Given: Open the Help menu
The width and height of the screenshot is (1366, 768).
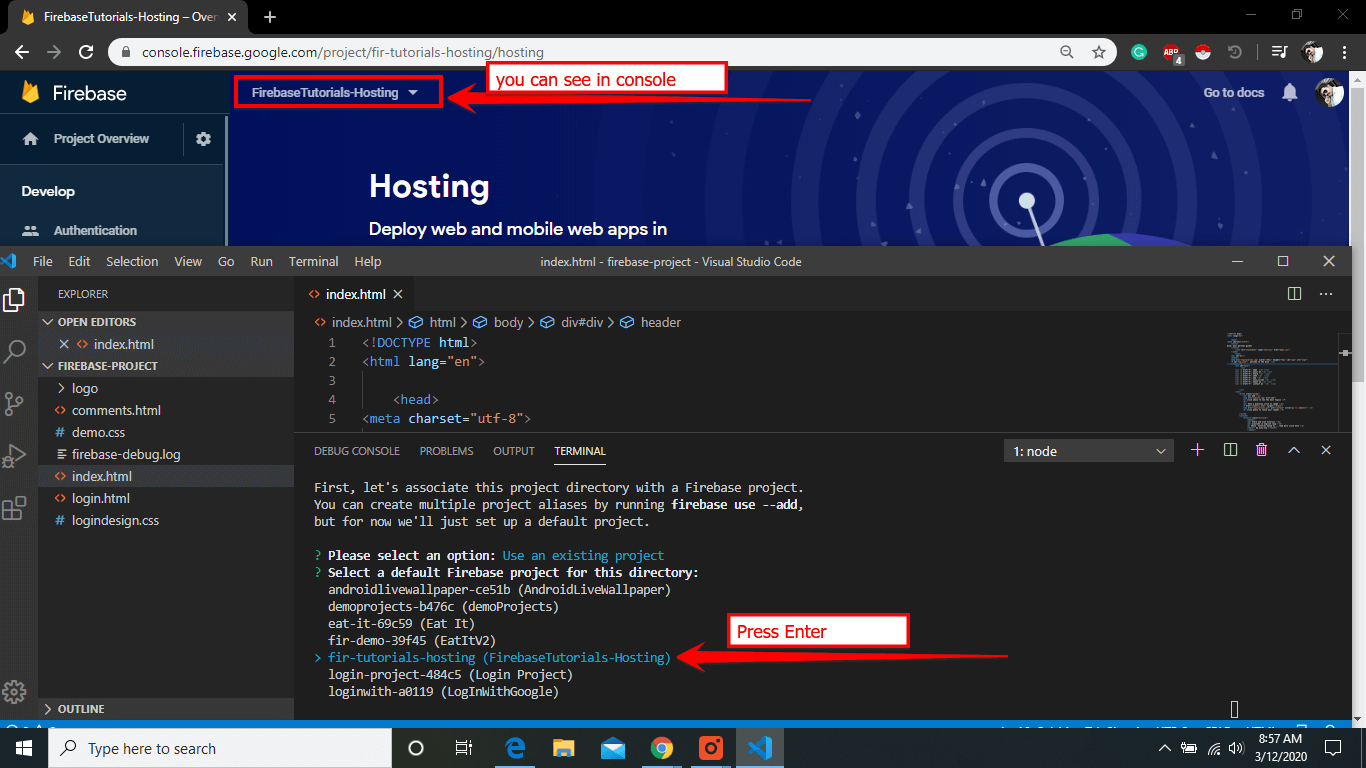Looking at the screenshot, I should click(x=368, y=261).
